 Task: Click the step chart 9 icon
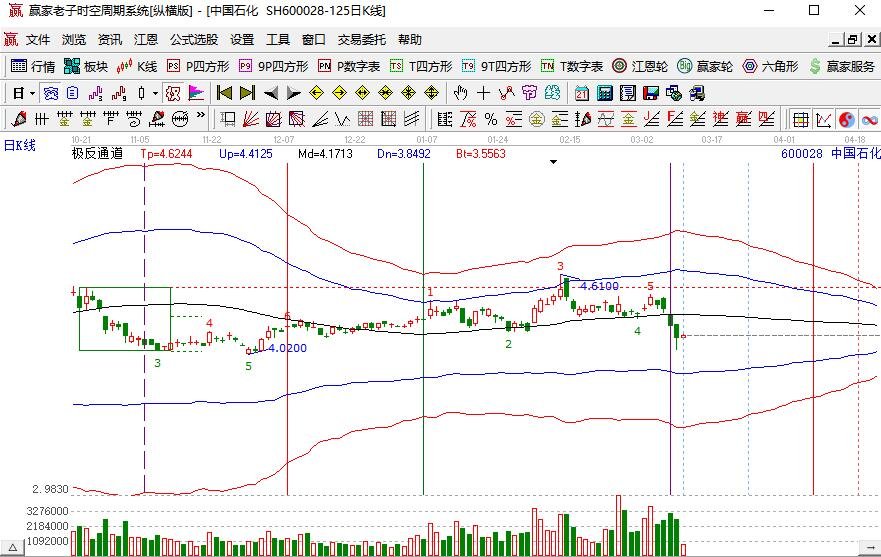pyautogui.click(x=119, y=93)
